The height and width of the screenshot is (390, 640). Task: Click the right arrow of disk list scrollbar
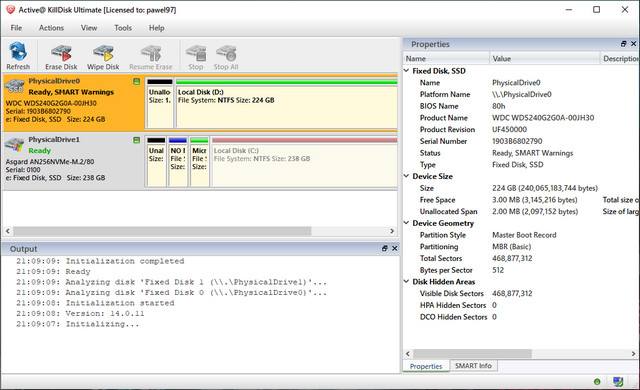[x=392, y=231]
